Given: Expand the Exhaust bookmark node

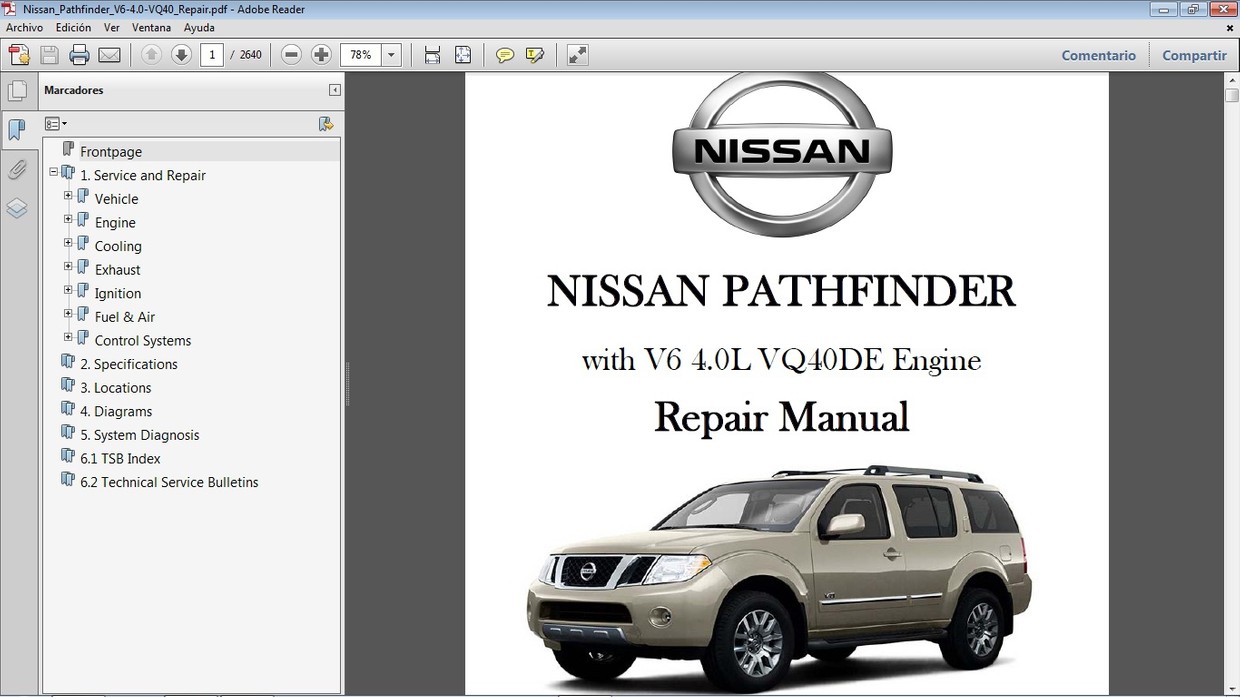Looking at the screenshot, I should pos(68,266).
